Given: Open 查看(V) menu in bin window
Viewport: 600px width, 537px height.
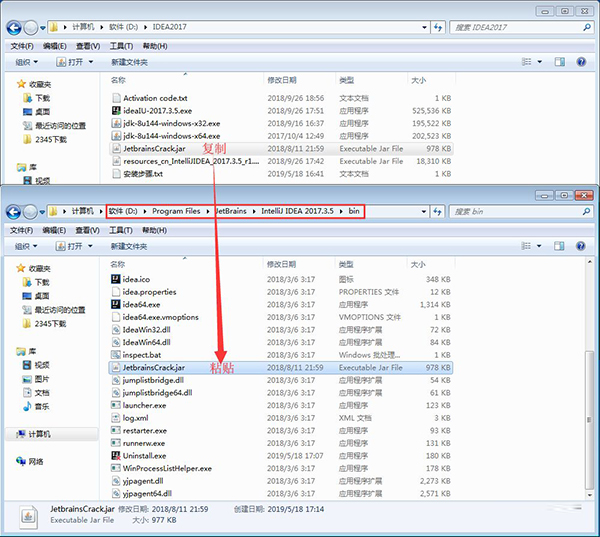Looking at the screenshot, I should coord(88,229).
